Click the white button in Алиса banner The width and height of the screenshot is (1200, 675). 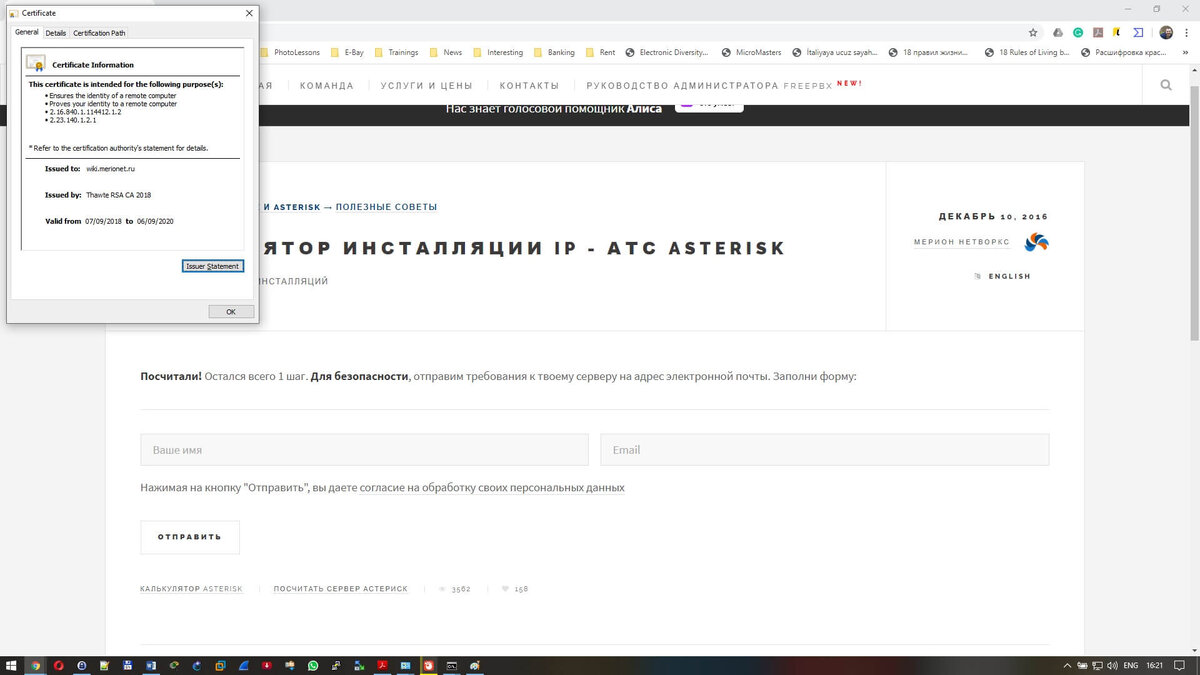click(x=709, y=104)
